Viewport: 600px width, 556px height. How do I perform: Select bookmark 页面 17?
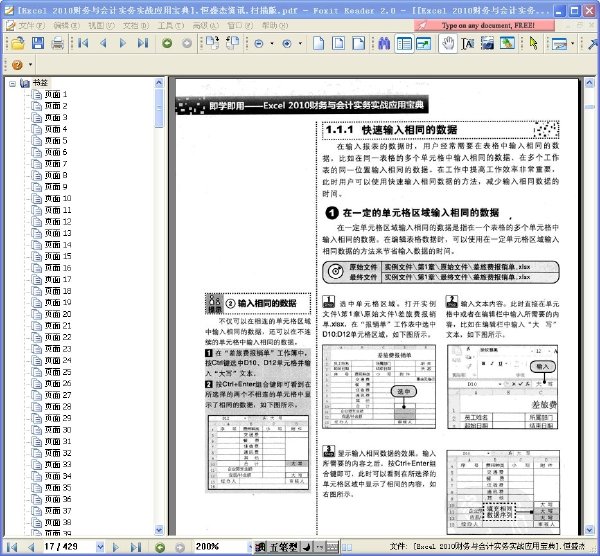(x=58, y=279)
